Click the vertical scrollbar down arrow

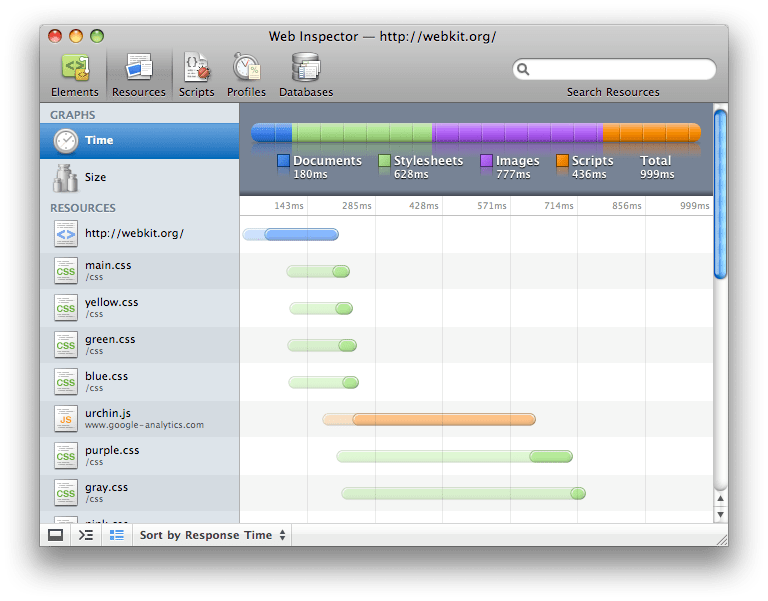pos(720,514)
